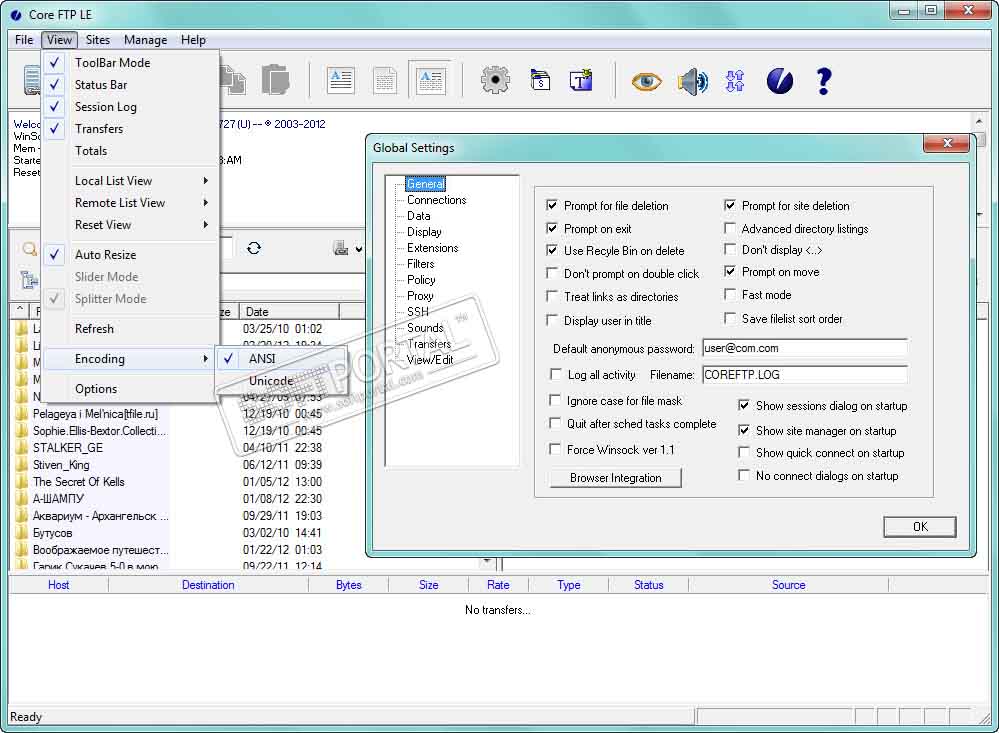Click the first text document view icon
Image resolution: width=999 pixels, height=733 pixels.
340,81
